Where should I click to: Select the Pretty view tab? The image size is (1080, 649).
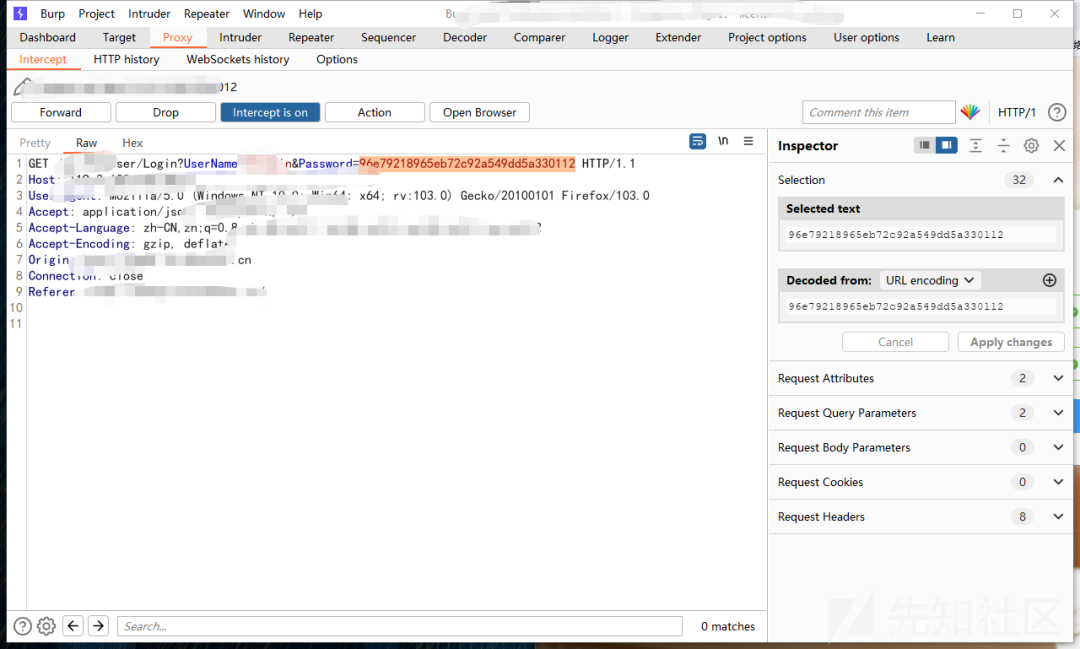pos(35,143)
